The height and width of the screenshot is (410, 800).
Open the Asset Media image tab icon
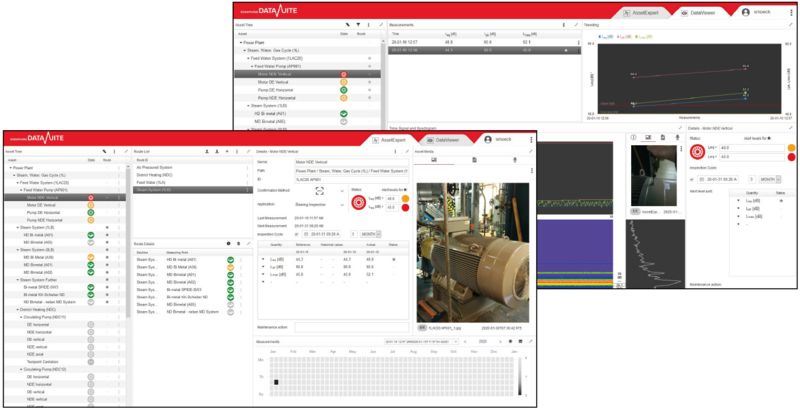434,159
